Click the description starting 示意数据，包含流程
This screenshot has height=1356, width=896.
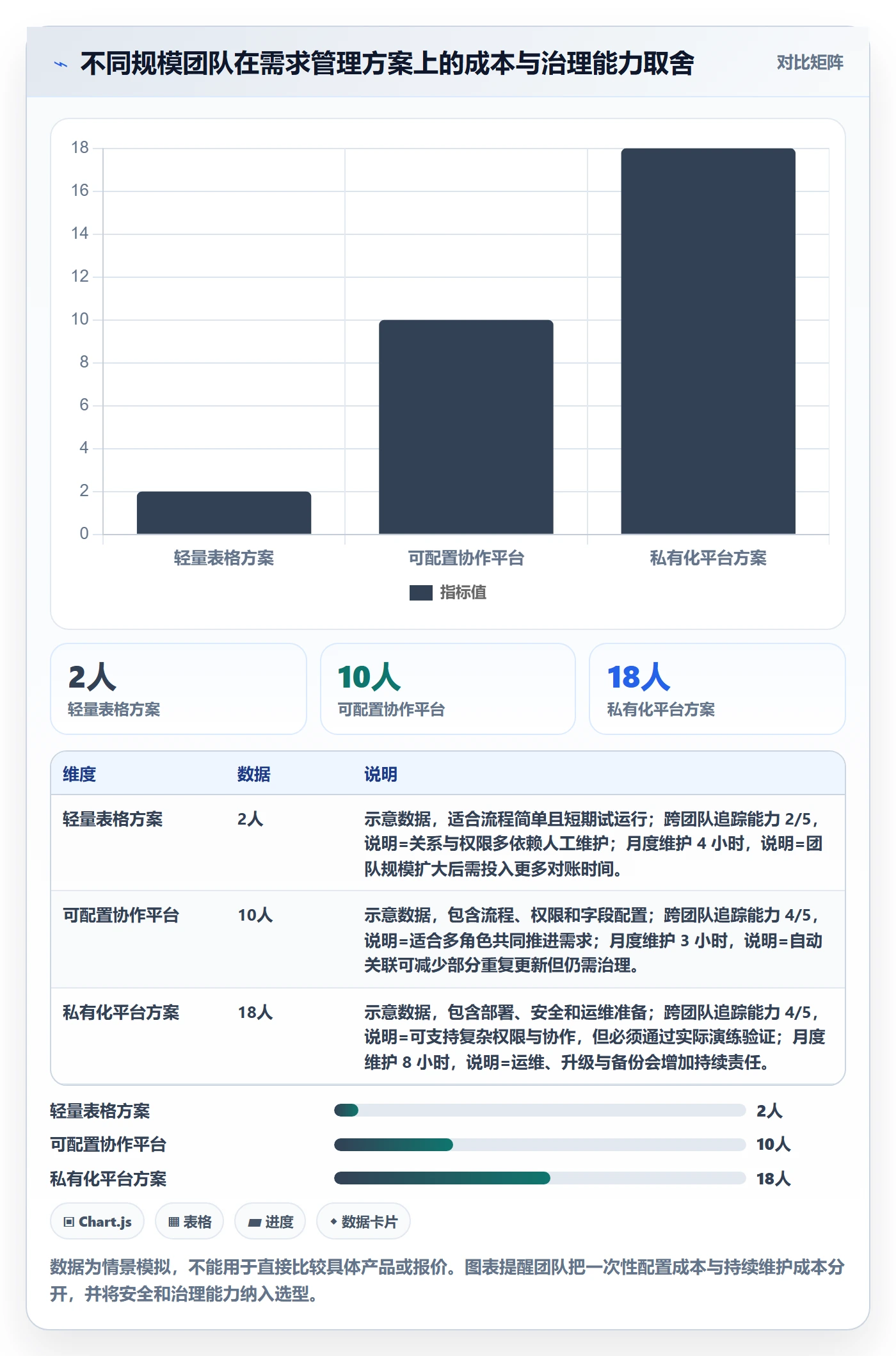594,940
